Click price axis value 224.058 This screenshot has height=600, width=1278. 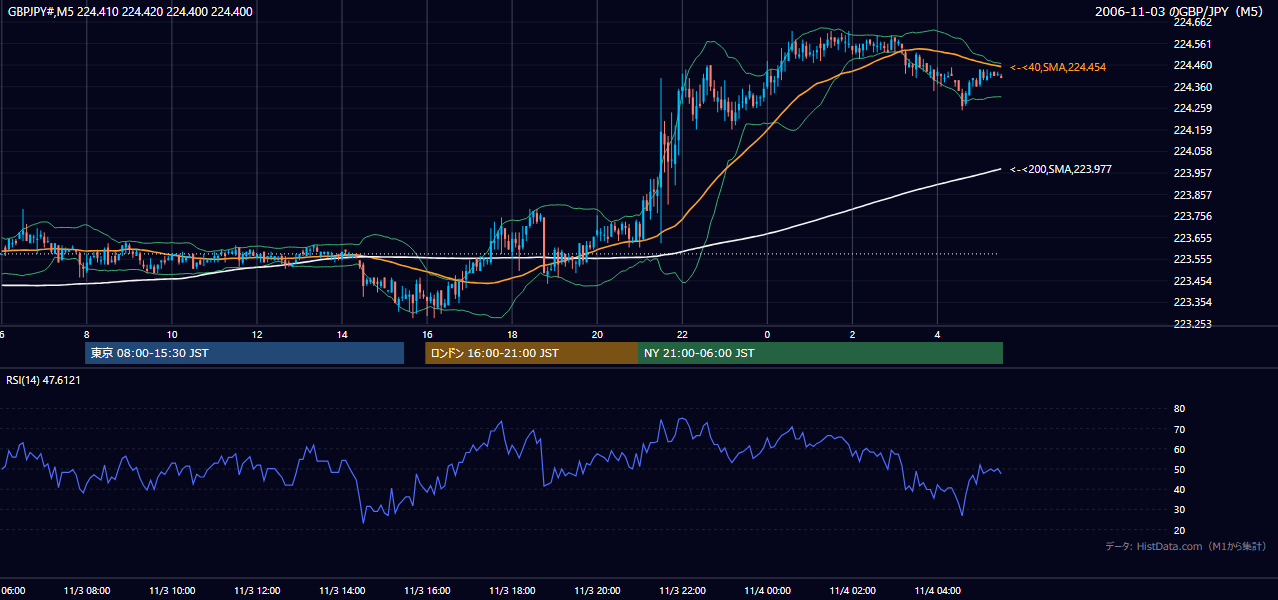(1192, 151)
